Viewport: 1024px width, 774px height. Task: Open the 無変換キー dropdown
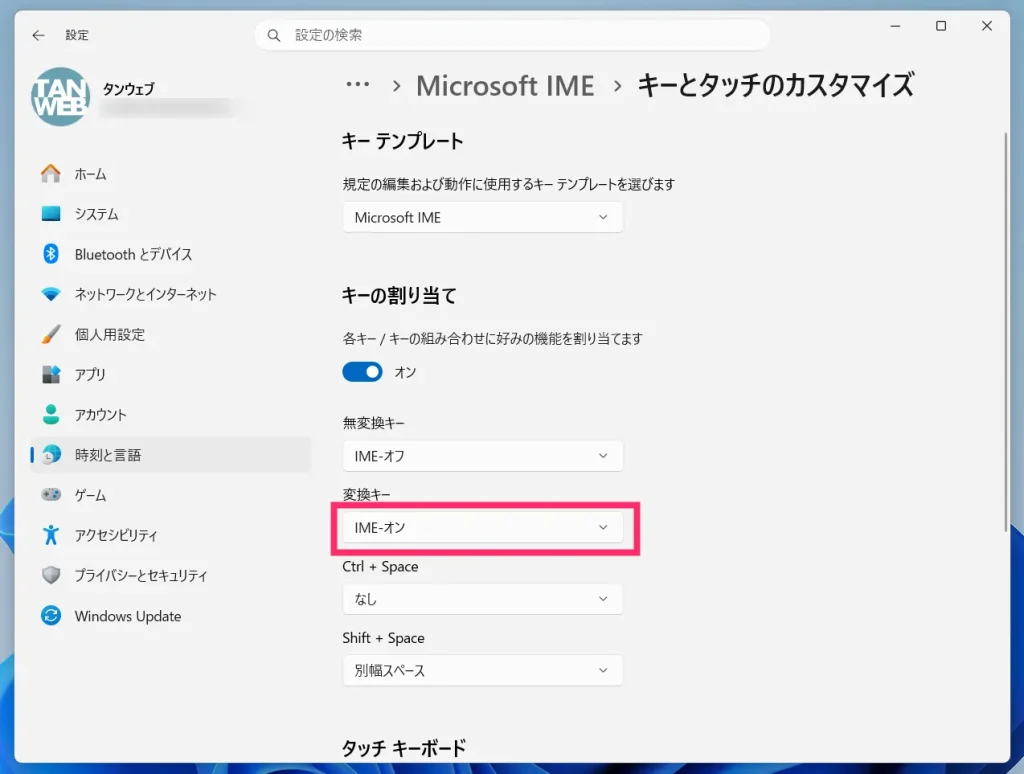tap(483, 456)
